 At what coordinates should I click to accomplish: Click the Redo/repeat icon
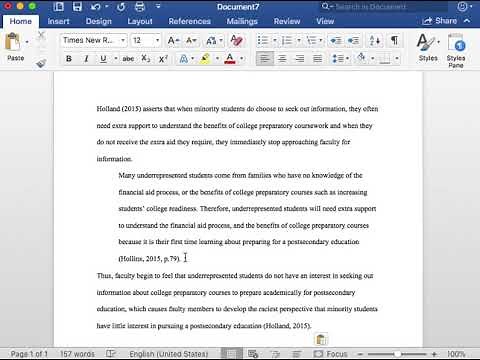point(121,7)
